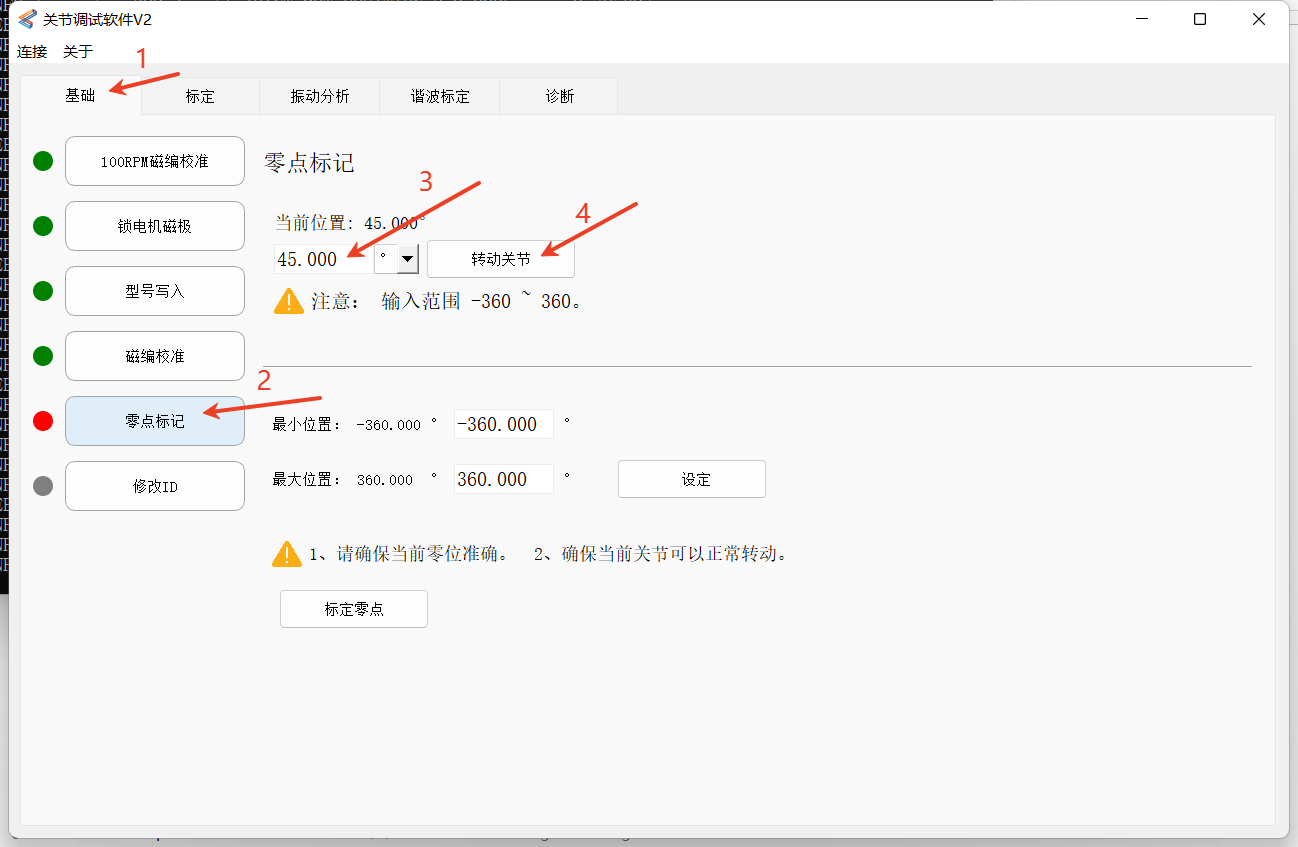
Task: Select the 锁电机磁极 step
Action: pyautogui.click(x=155, y=226)
